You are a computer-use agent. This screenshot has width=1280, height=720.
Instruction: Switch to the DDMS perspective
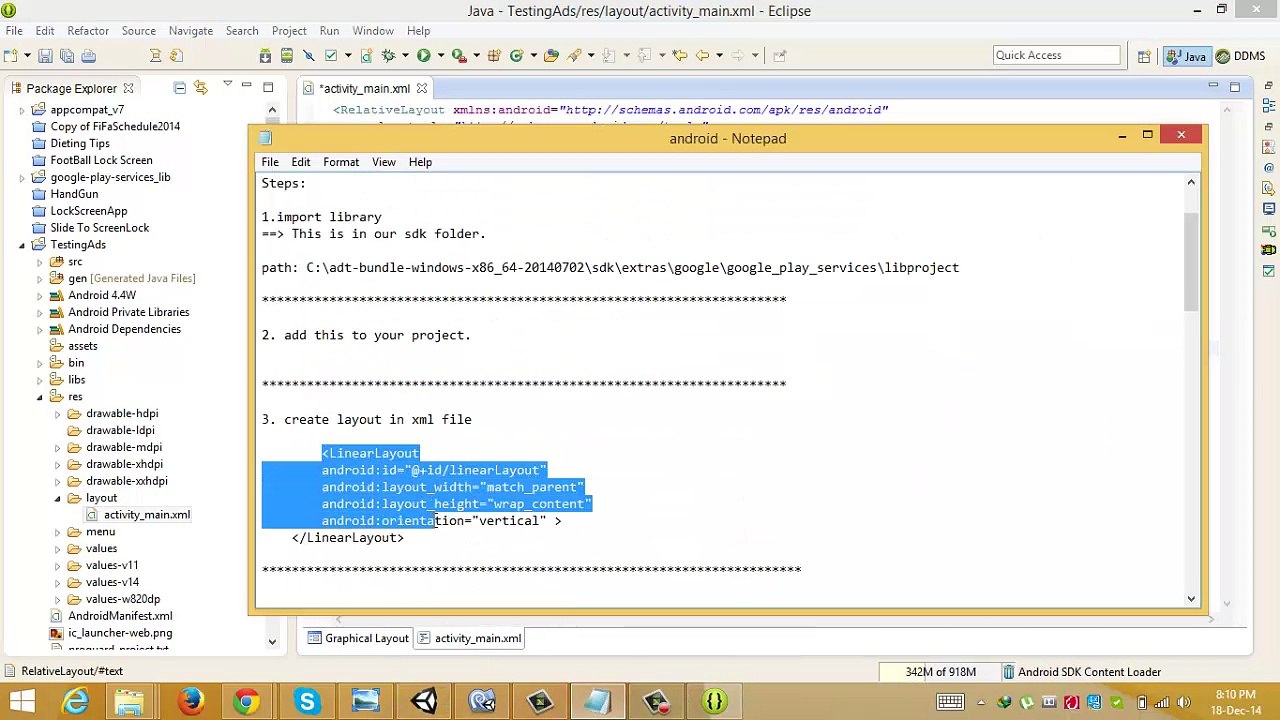point(1240,56)
